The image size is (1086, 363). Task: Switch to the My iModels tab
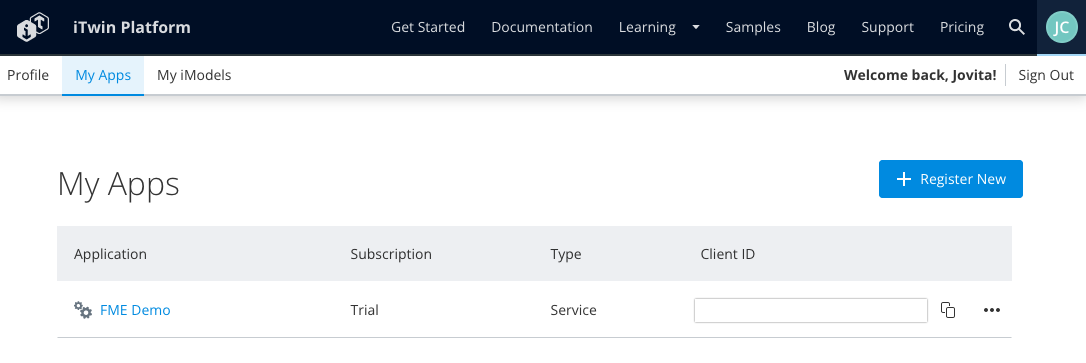(194, 75)
